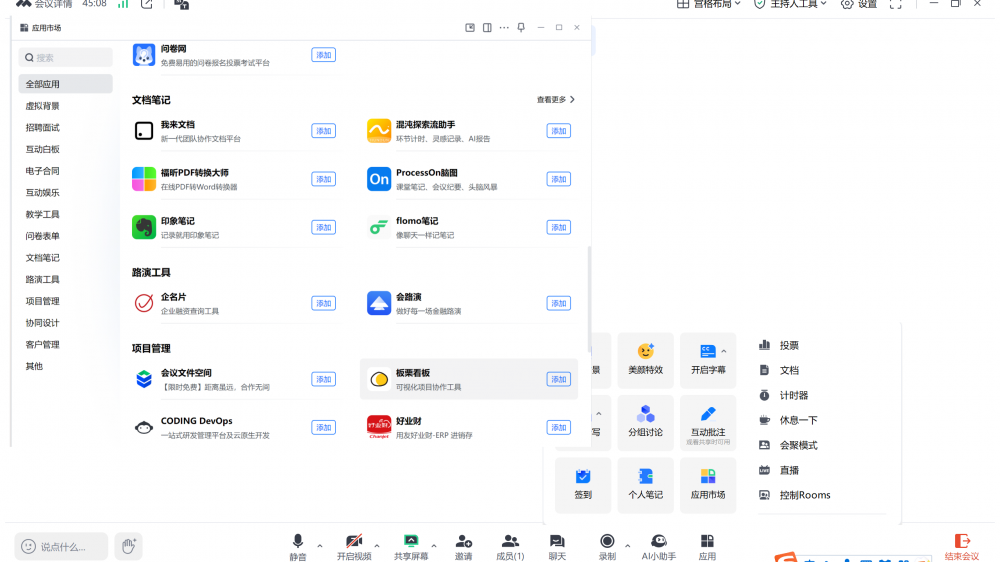The image size is (1000, 562).
Task: Open 美颜特效 beauty effects tile
Action: (645, 360)
